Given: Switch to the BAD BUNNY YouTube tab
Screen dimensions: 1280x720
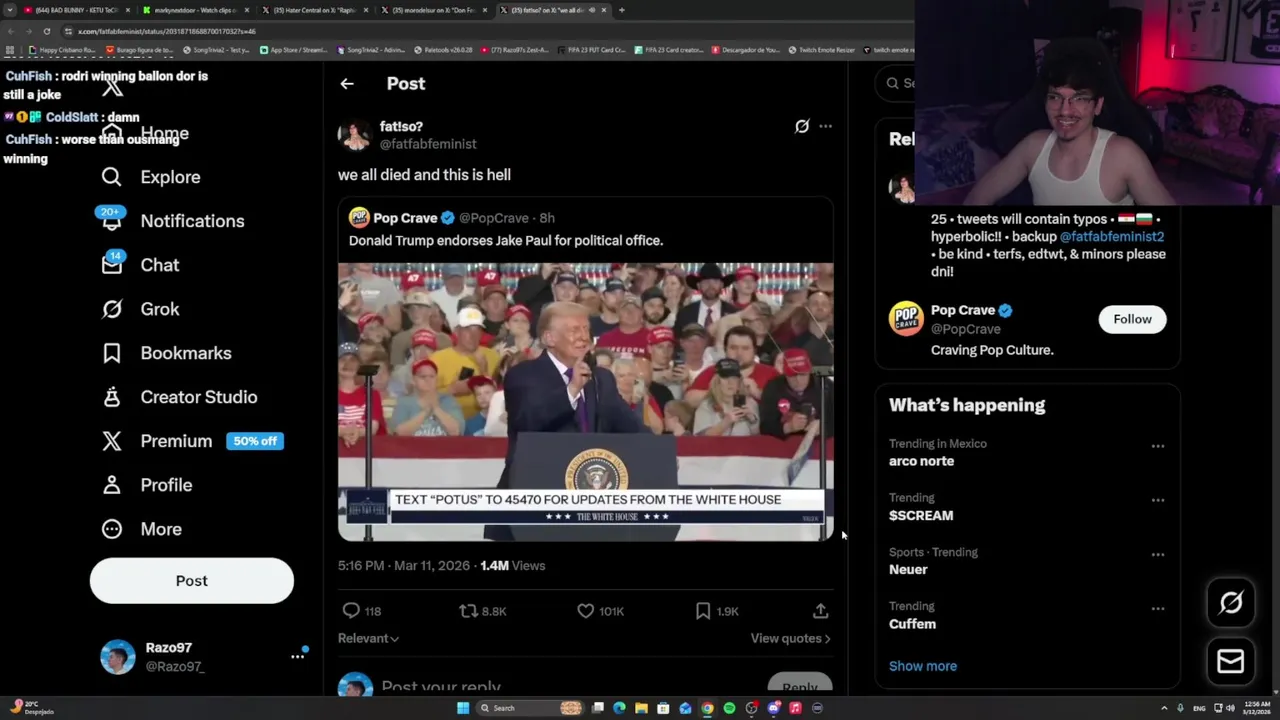Looking at the screenshot, I should 75,10.
